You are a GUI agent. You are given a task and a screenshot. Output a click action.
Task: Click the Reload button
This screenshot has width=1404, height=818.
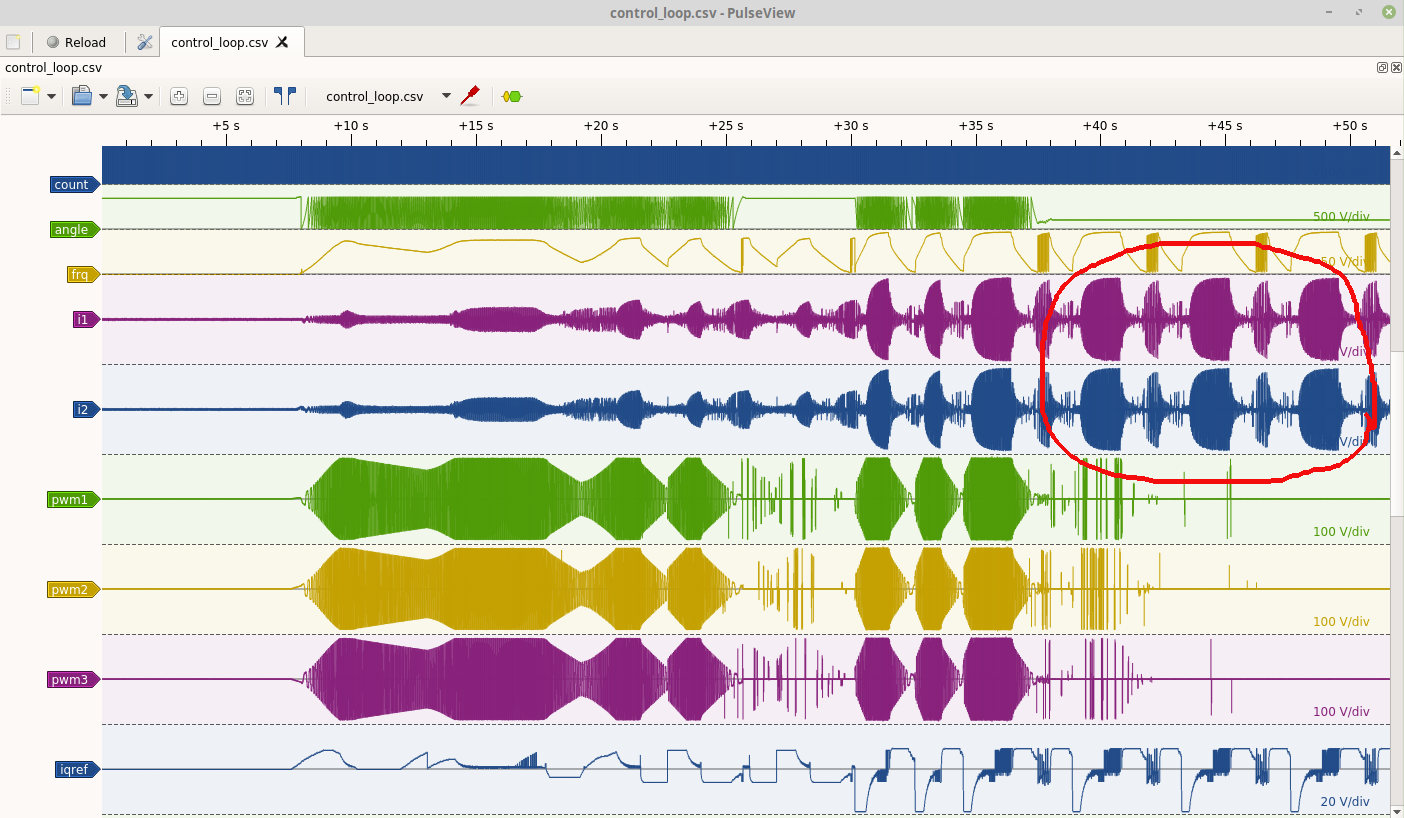(x=76, y=42)
